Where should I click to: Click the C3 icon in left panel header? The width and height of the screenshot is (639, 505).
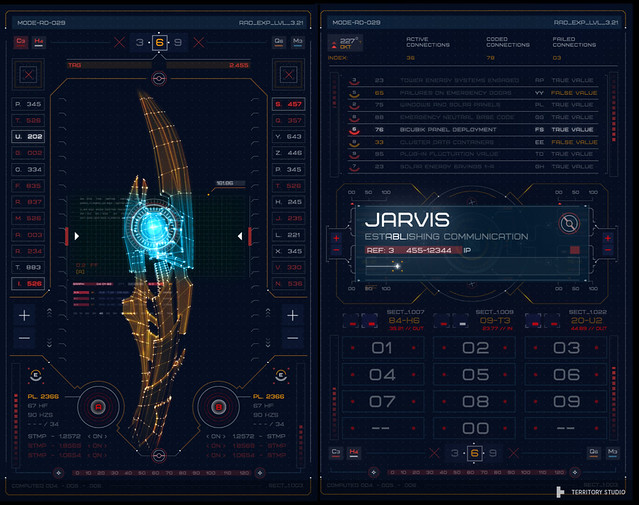21,41
